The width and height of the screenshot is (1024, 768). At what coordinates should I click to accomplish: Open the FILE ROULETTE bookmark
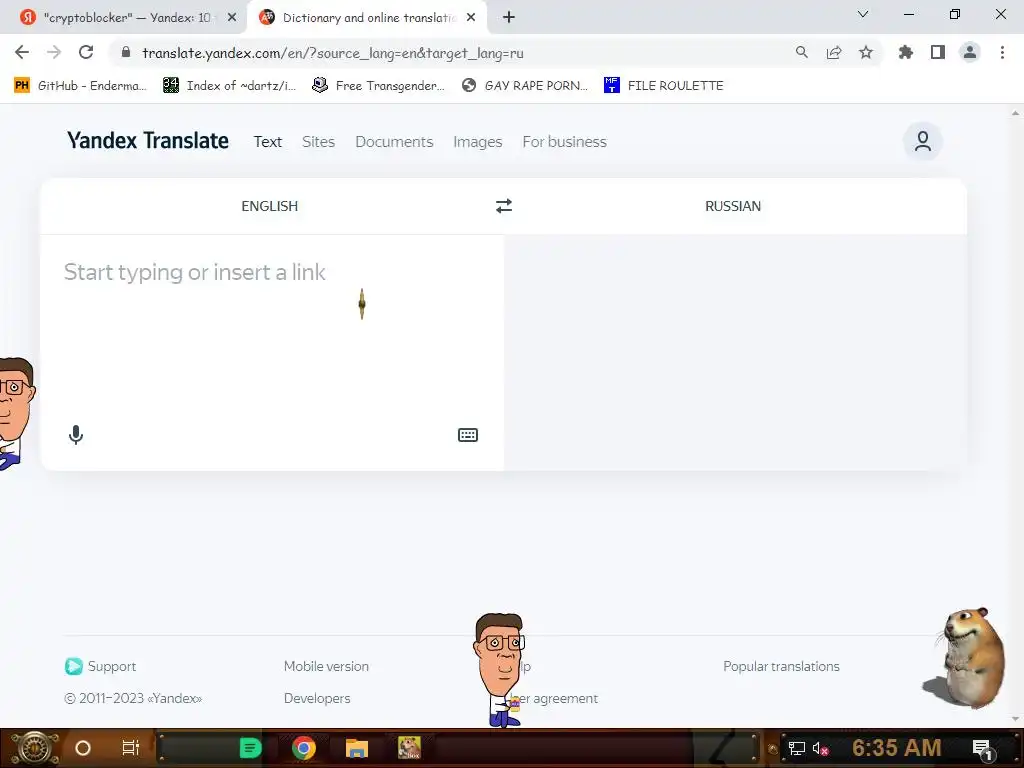click(664, 86)
